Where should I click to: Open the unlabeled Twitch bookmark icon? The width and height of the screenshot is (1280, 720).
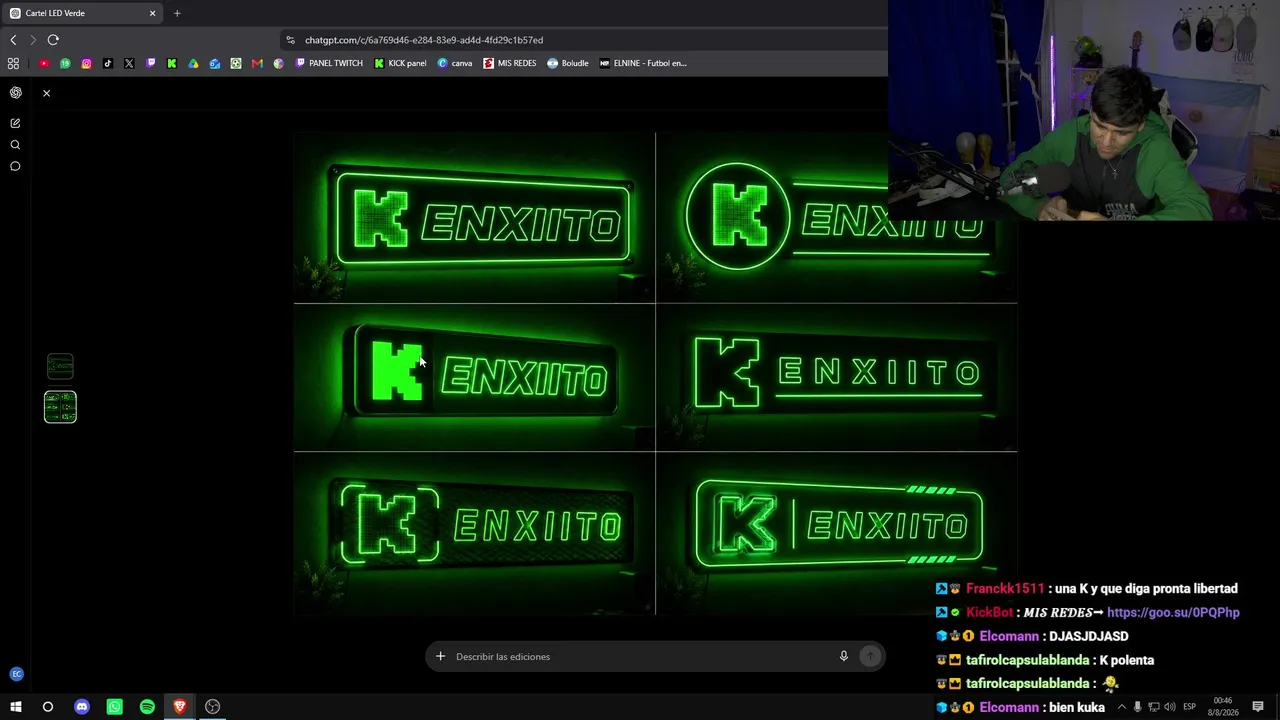click(151, 63)
